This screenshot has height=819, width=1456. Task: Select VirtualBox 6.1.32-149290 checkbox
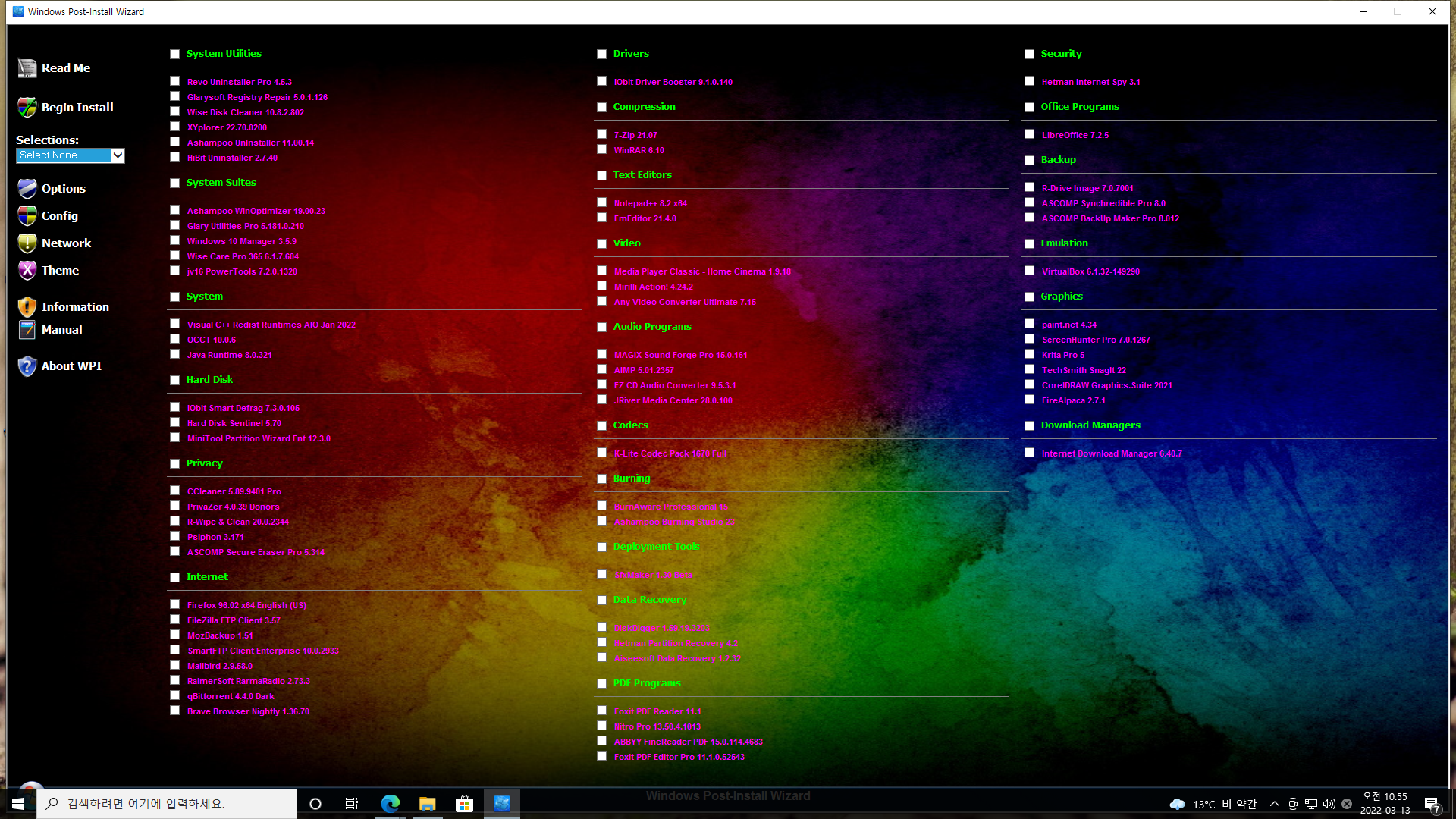[x=1030, y=271]
